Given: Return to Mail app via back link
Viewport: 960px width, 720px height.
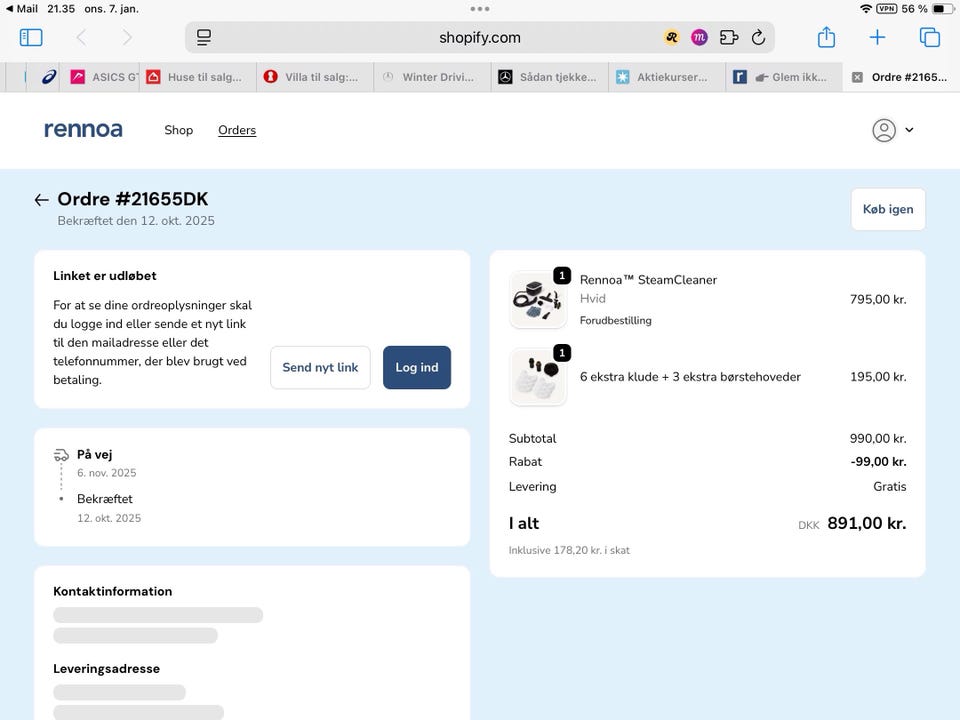Looking at the screenshot, I should (x=22, y=9).
